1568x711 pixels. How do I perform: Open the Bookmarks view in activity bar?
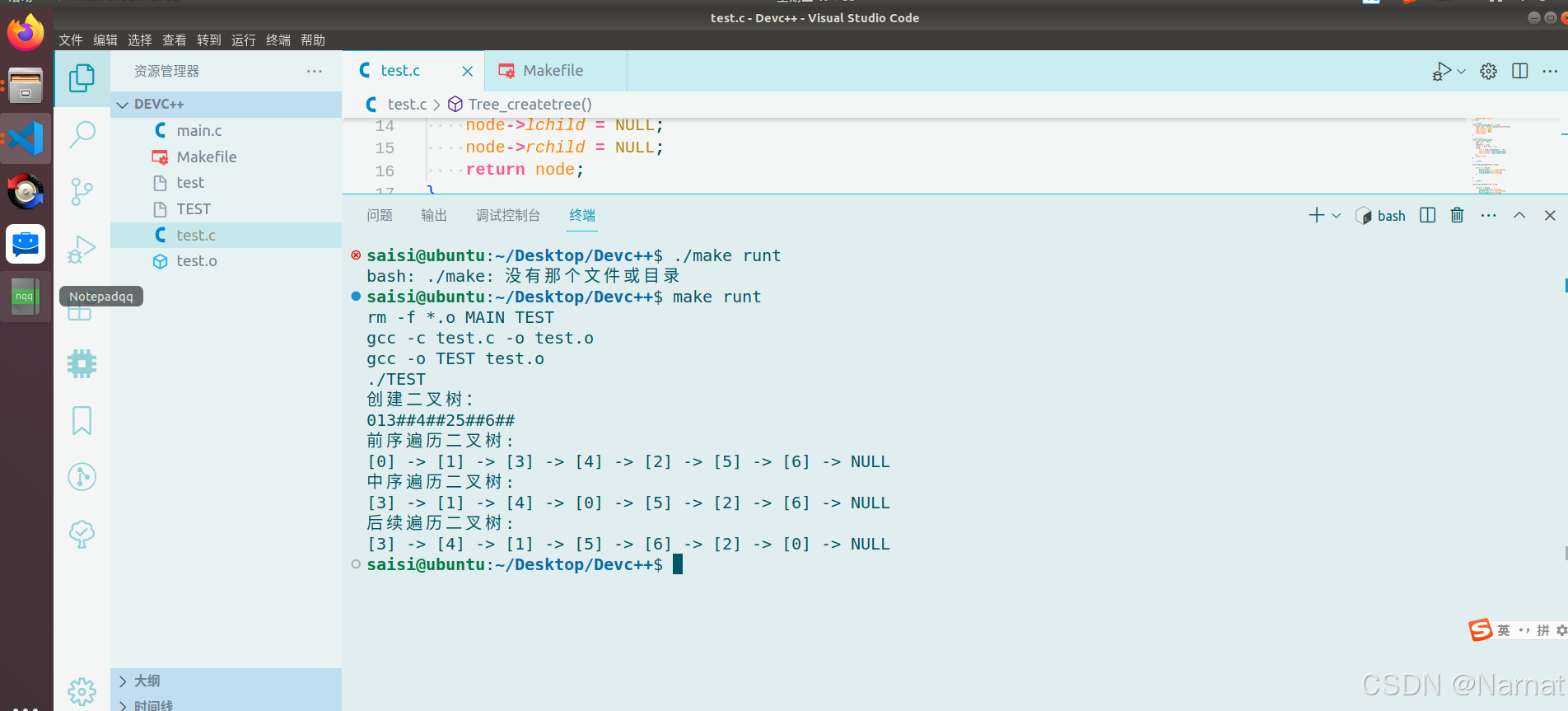click(x=82, y=420)
